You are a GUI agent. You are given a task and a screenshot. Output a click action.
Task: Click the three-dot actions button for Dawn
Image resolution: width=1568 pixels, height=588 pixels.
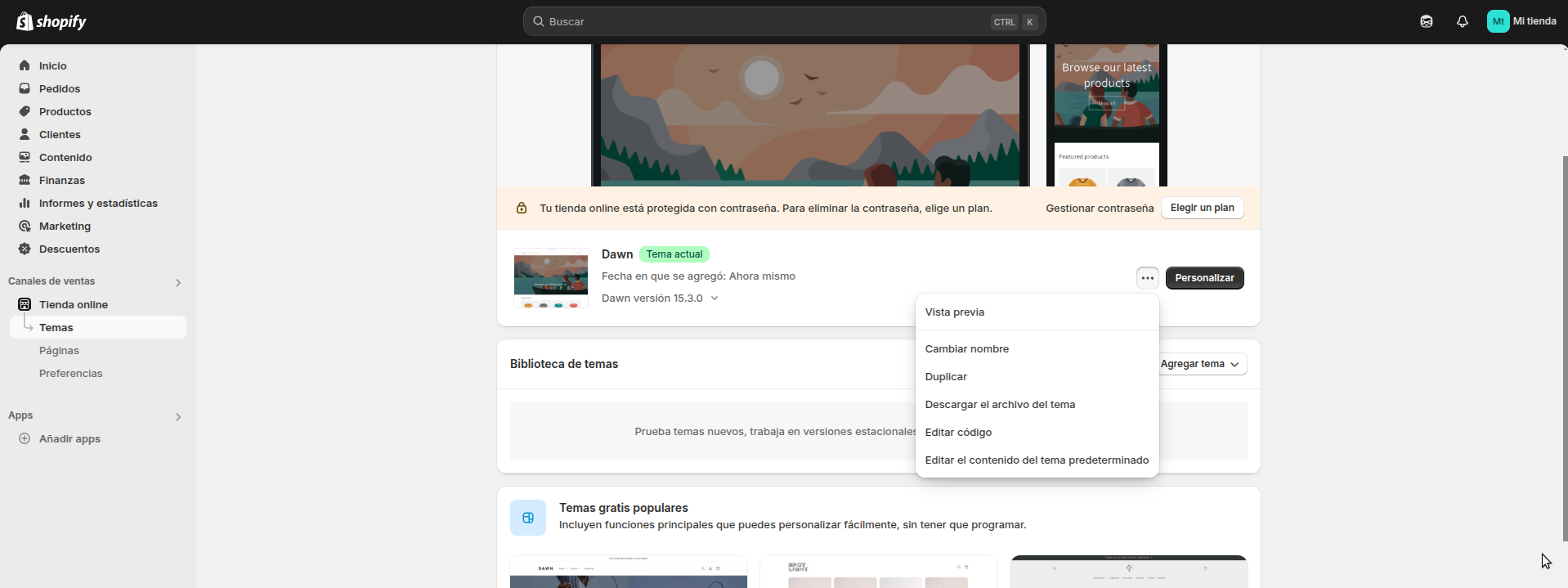click(x=1147, y=278)
